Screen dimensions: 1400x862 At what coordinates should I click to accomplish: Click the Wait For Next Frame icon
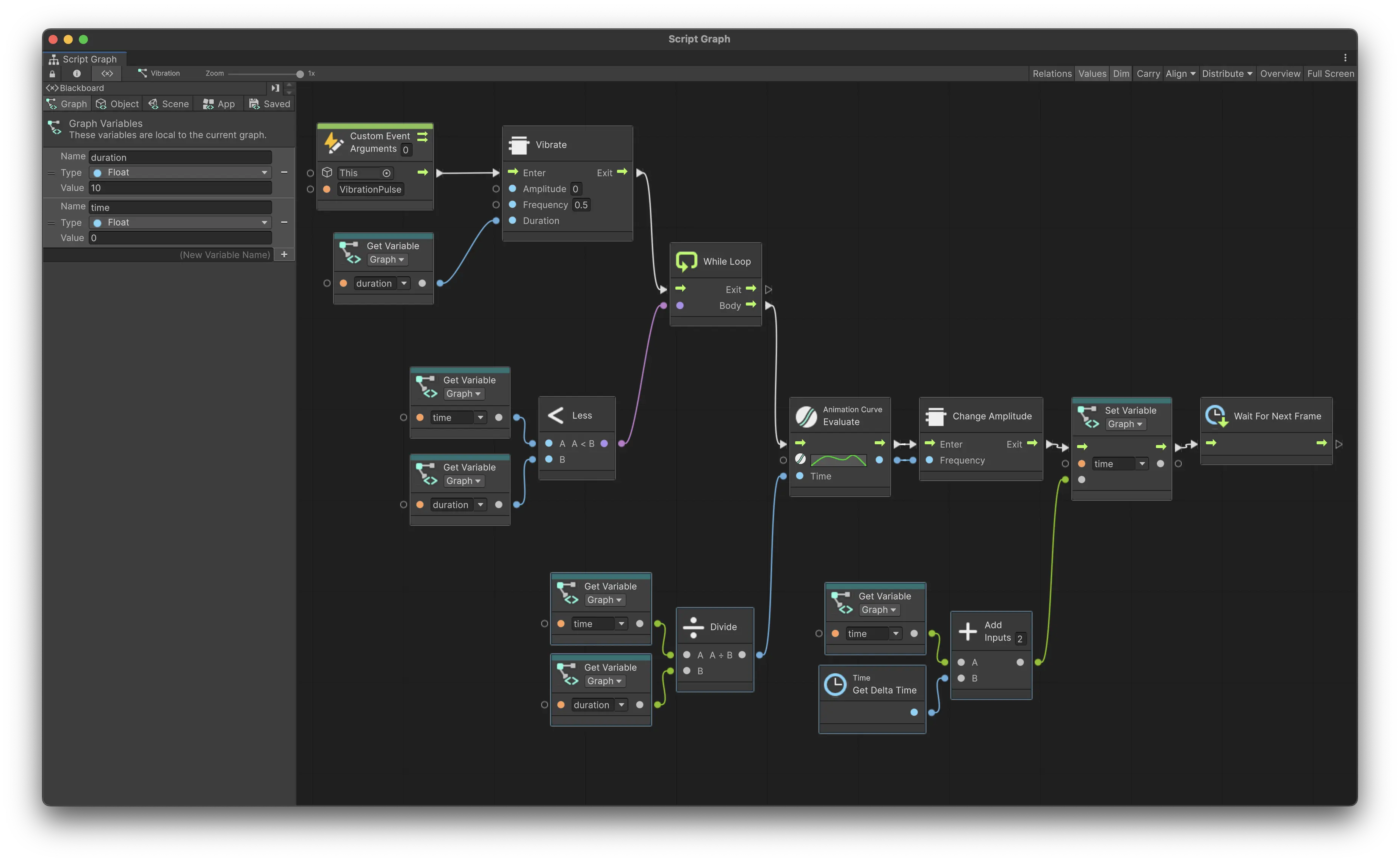coord(1217,416)
